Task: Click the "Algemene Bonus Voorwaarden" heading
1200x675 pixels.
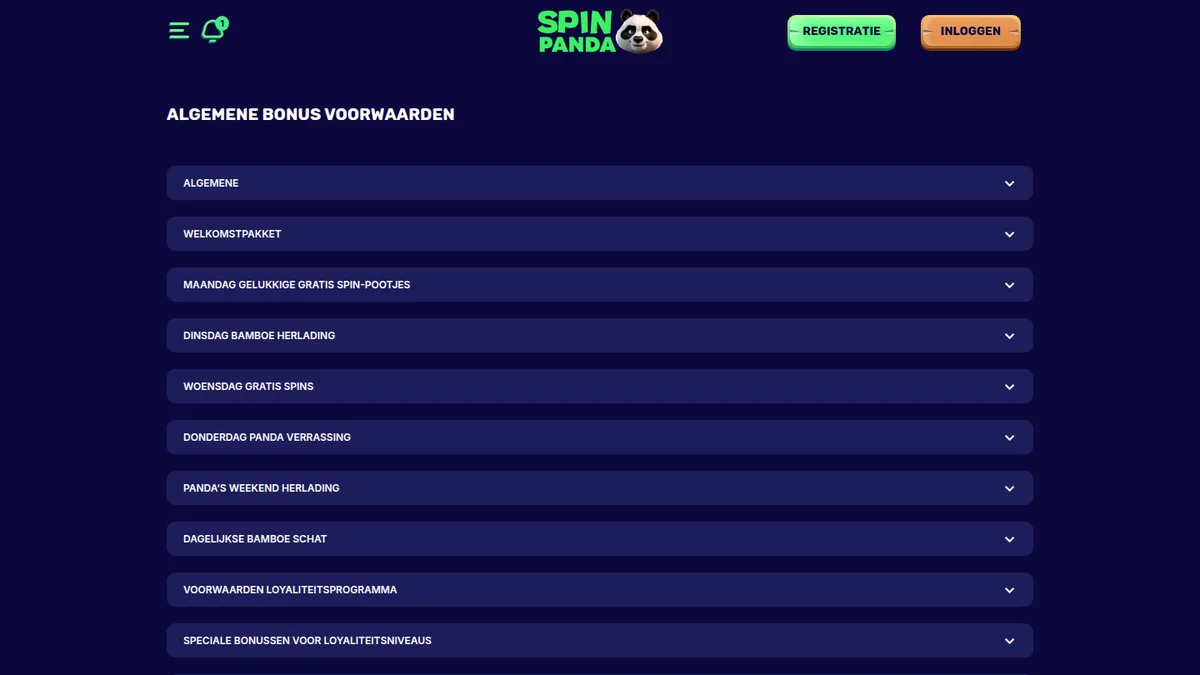Action: click(311, 115)
